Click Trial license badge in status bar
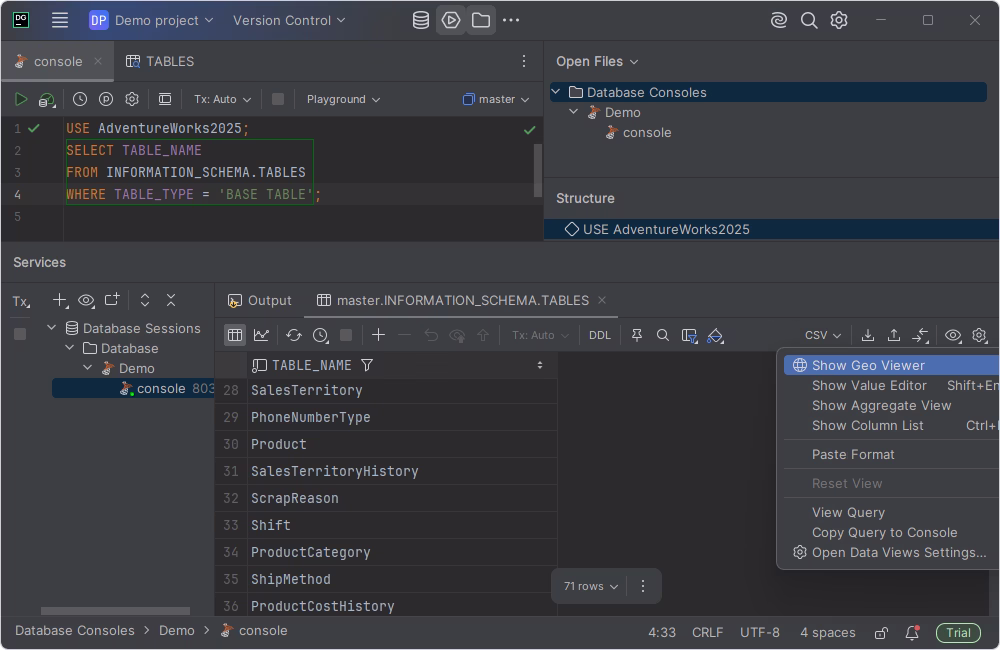1000x650 pixels. (x=958, y=633)
